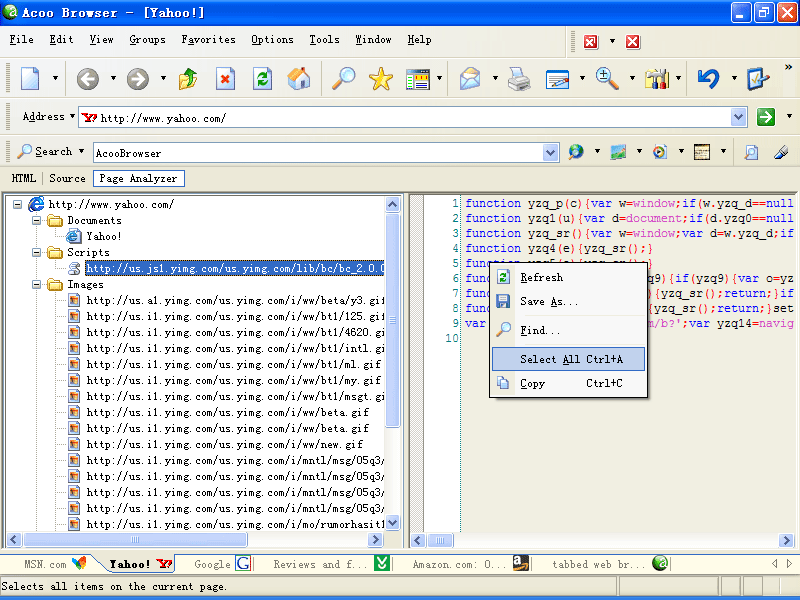Click the green Go arrow button
This screenshot has height=600, width=800.
(765, 117)
